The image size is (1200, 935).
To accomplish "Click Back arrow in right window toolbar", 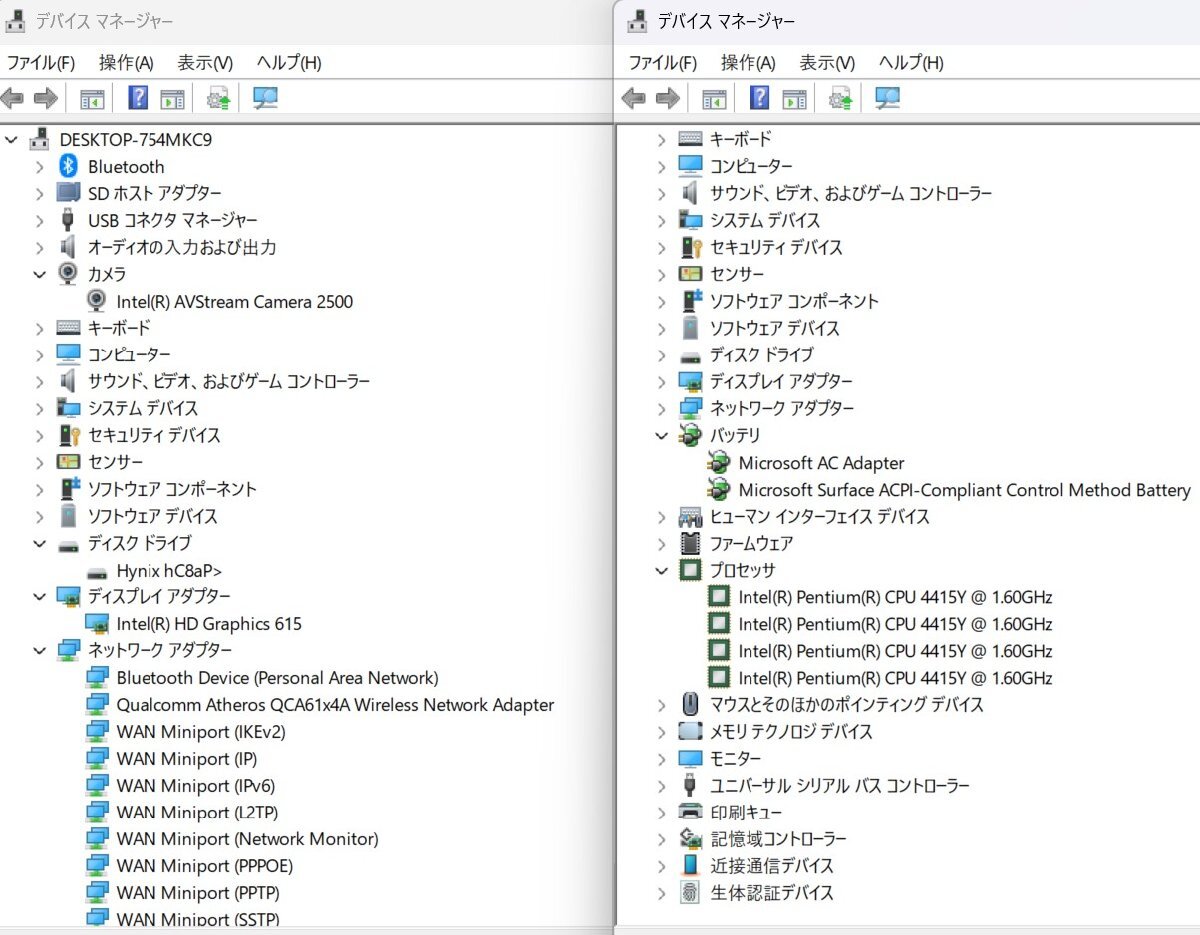I will tap(634, 98).
